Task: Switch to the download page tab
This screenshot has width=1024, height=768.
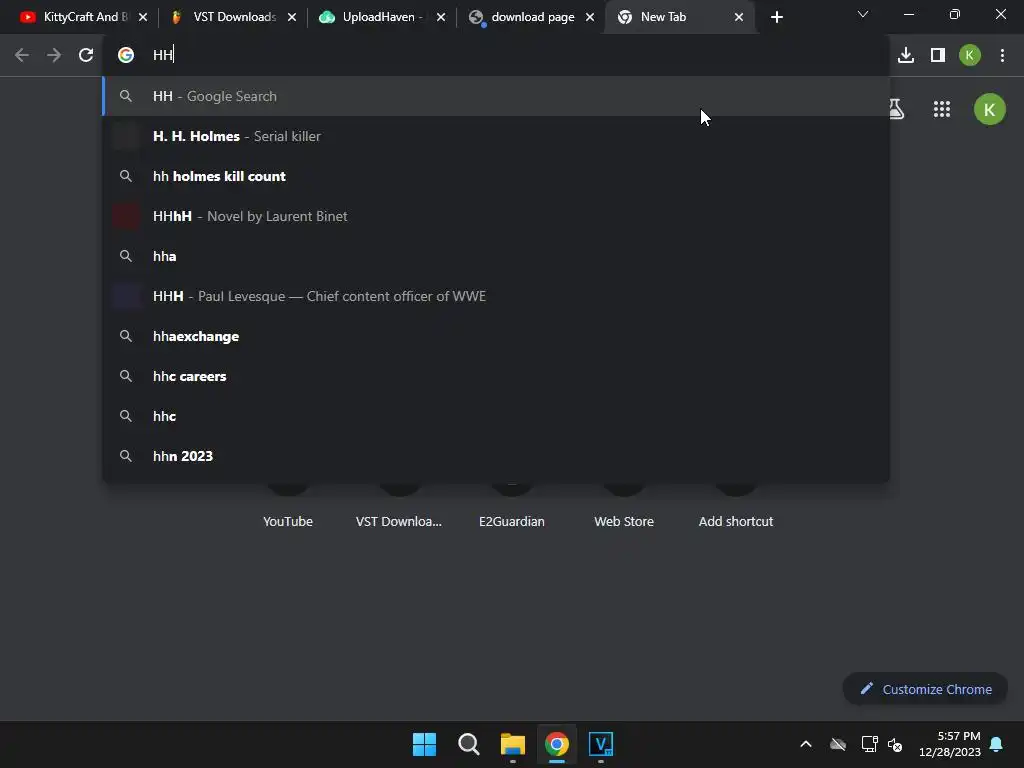Action: click(x=528, y=17)
